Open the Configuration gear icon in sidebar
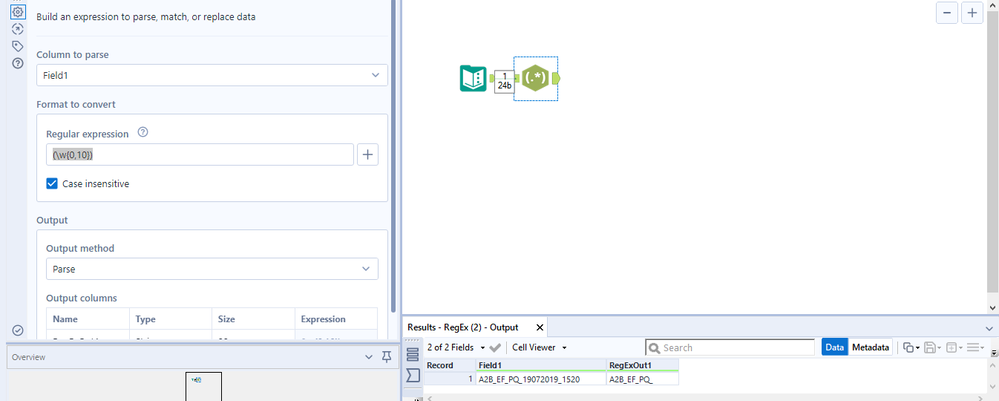The image size is (999, 401). point(18,11)
